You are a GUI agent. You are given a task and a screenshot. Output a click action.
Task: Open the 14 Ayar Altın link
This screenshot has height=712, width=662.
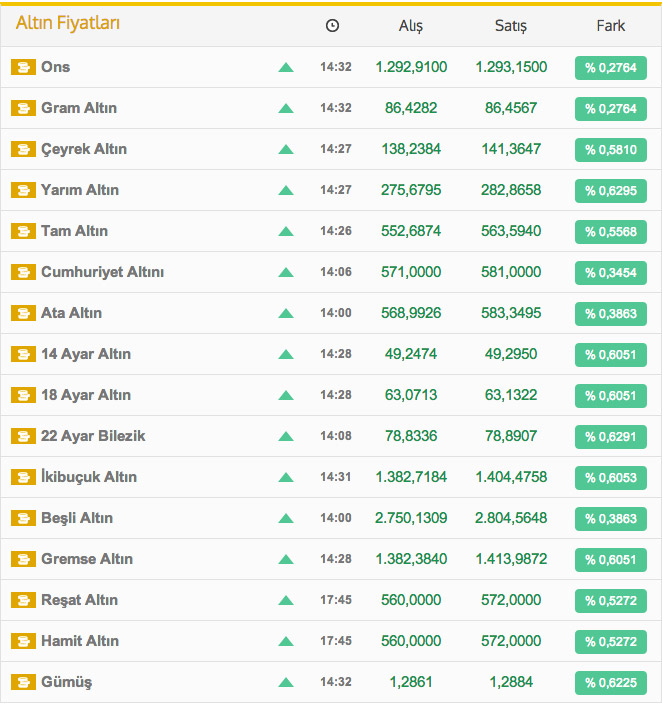86,354
